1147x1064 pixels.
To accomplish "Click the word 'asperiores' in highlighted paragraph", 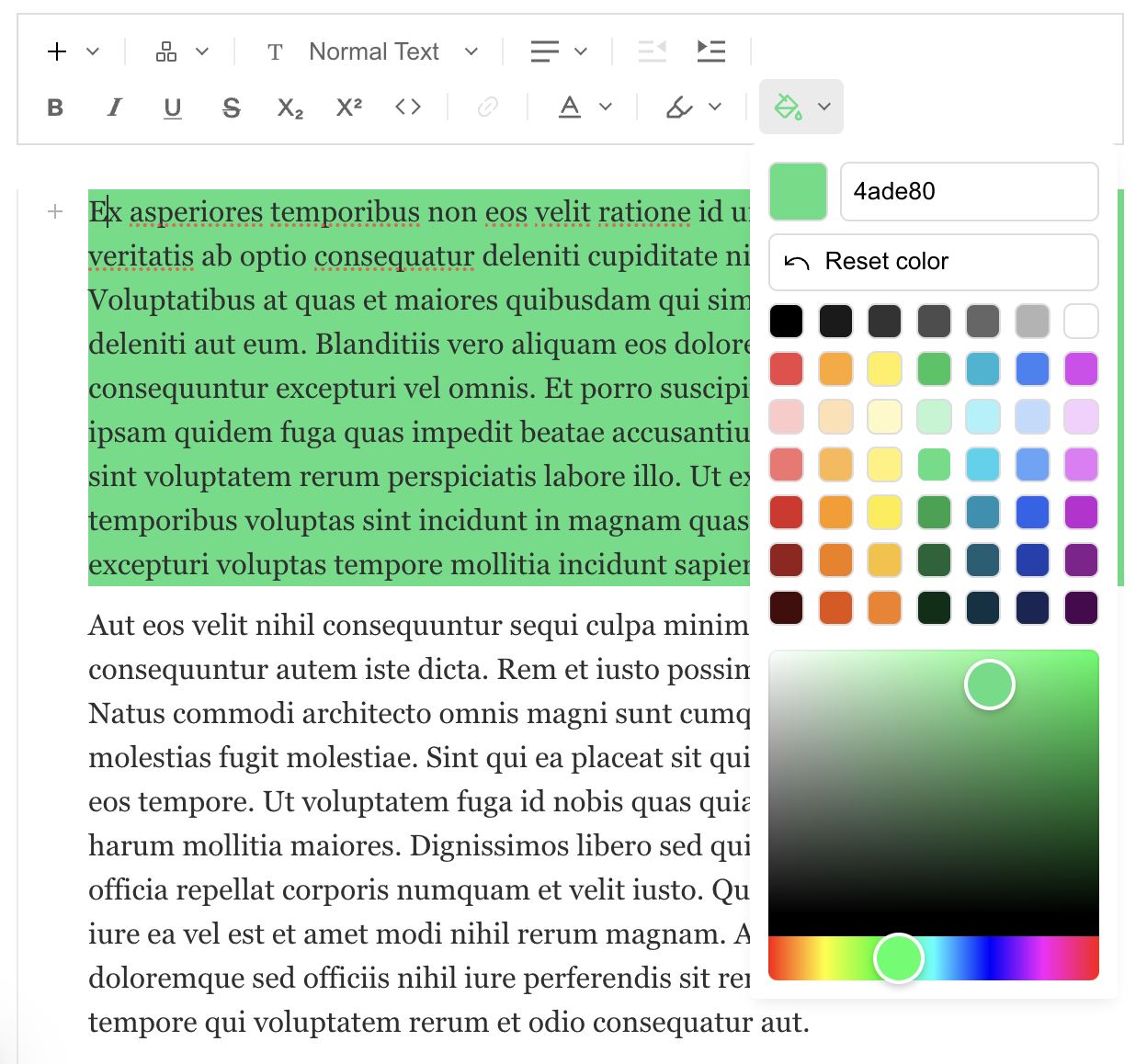I will point(195,213).
